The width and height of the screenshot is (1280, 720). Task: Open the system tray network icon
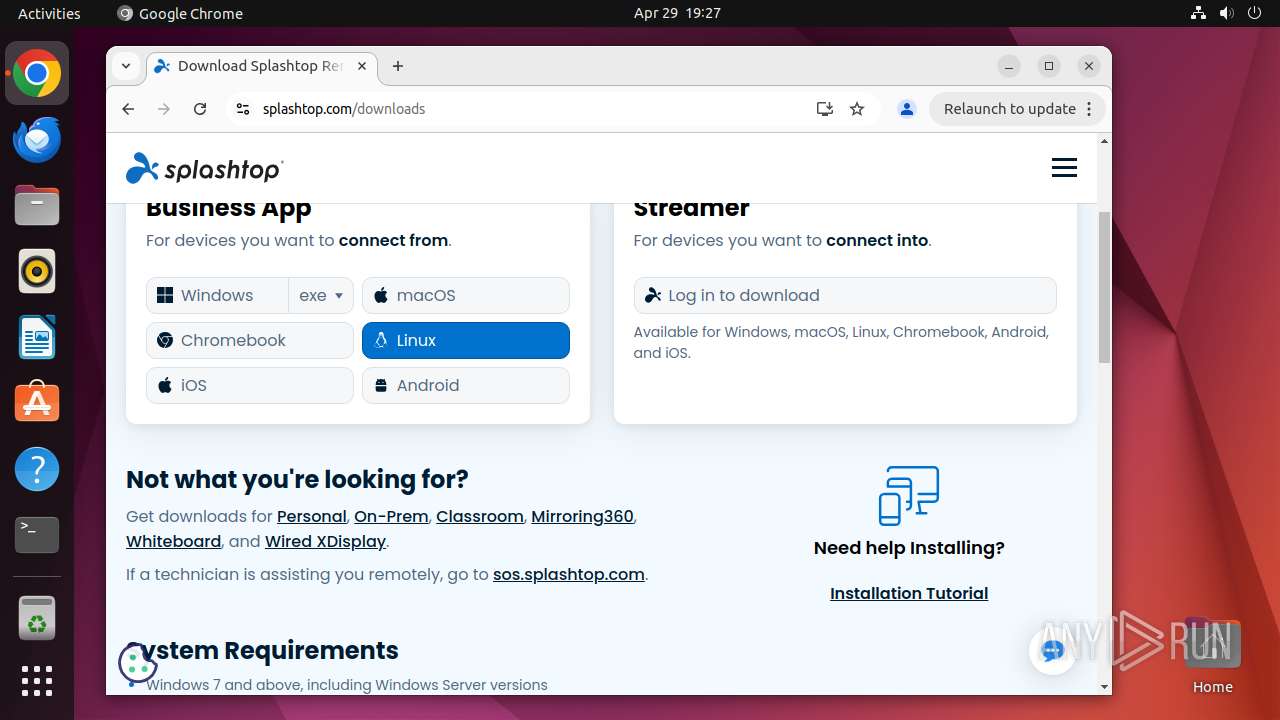tap(1198, 13)
